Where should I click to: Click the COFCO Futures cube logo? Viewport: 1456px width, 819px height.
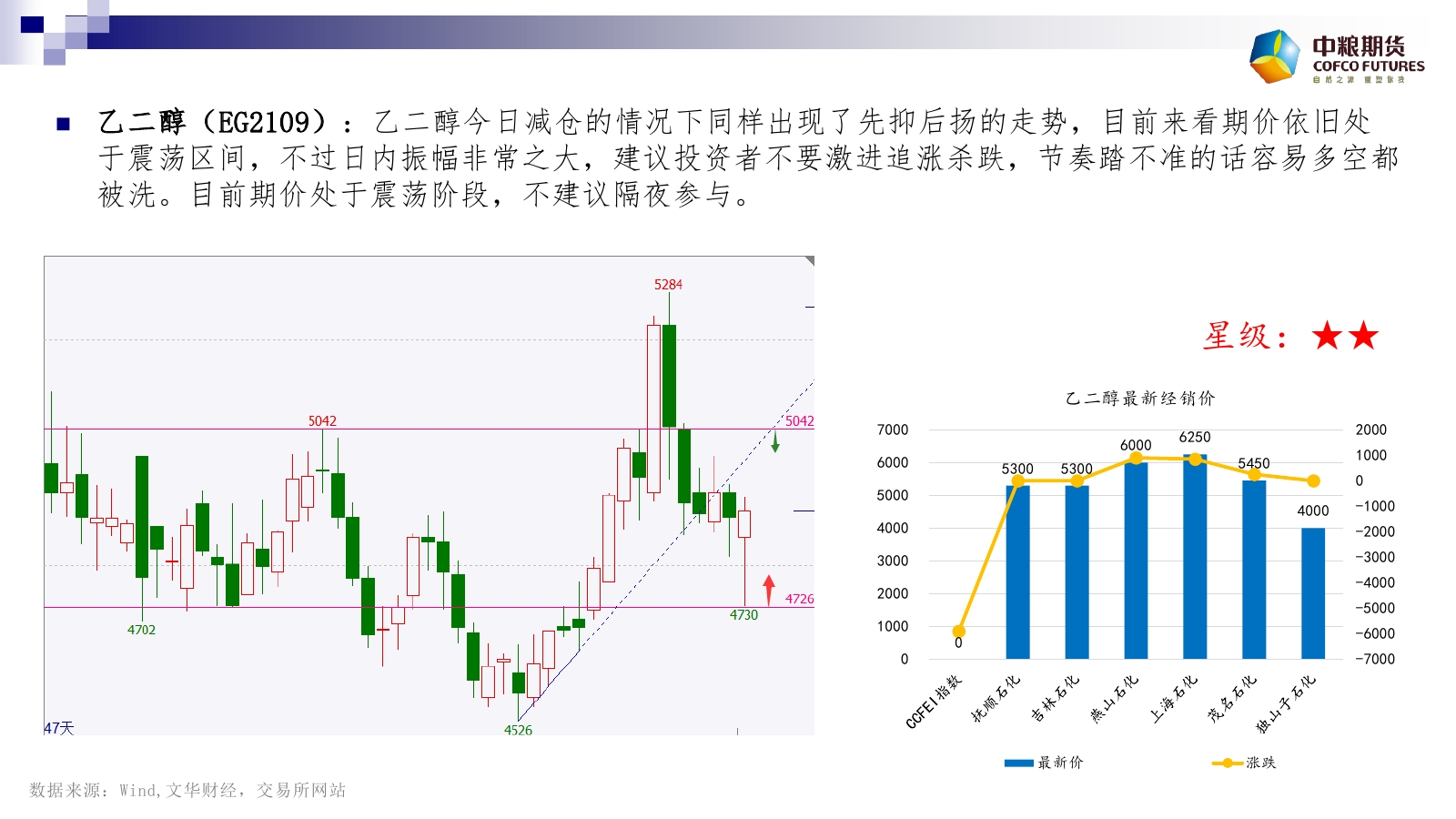(1275, 56)
